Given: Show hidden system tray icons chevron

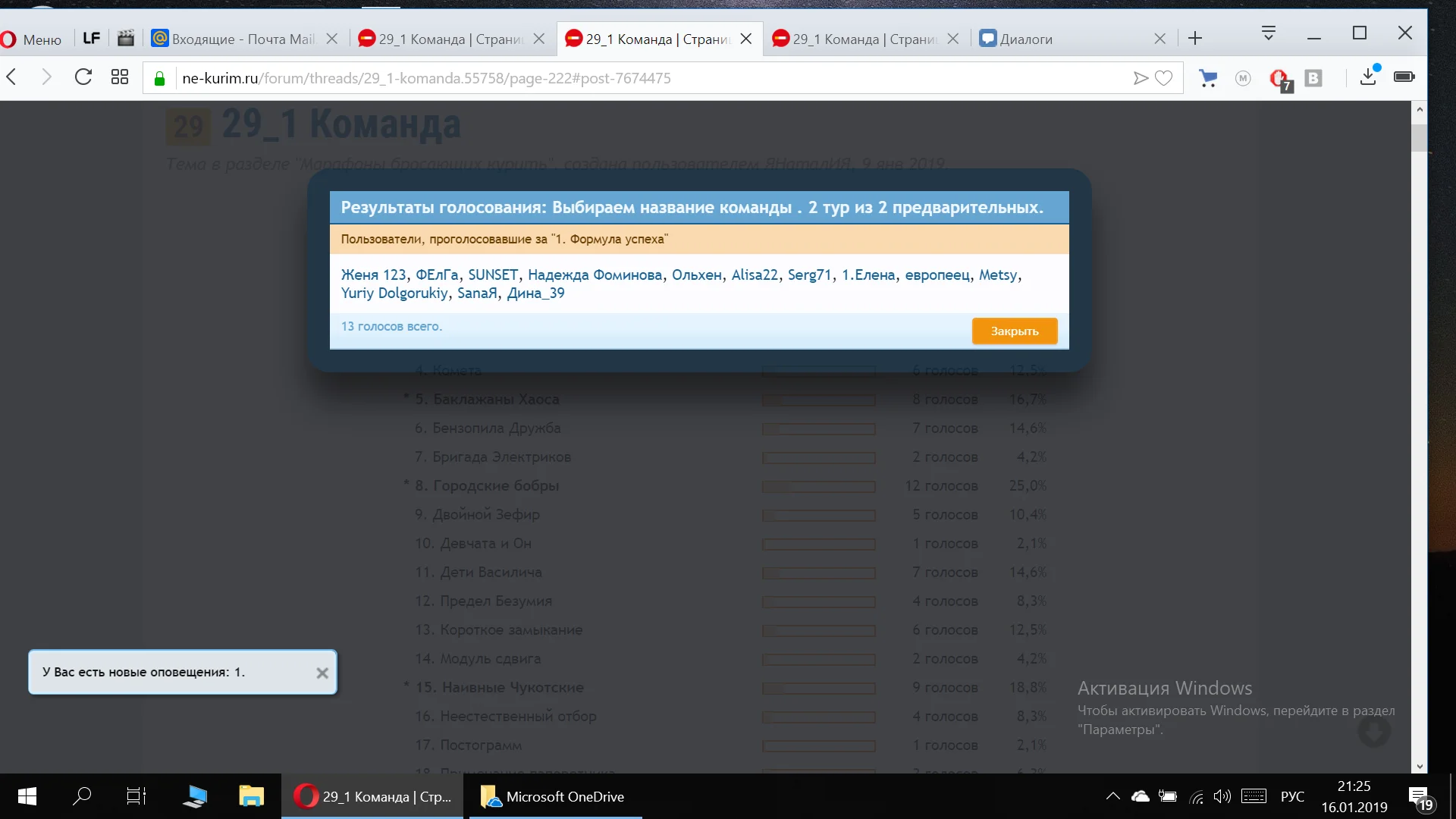Looking at the screenshot, I should click(1112, 796).
